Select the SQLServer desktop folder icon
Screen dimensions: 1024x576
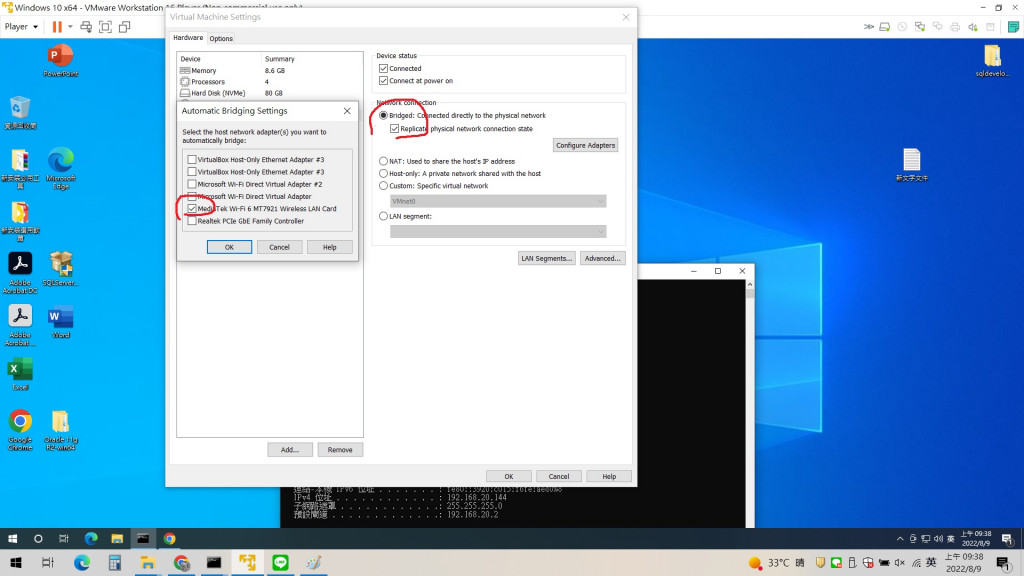click(x=60, y=269)
